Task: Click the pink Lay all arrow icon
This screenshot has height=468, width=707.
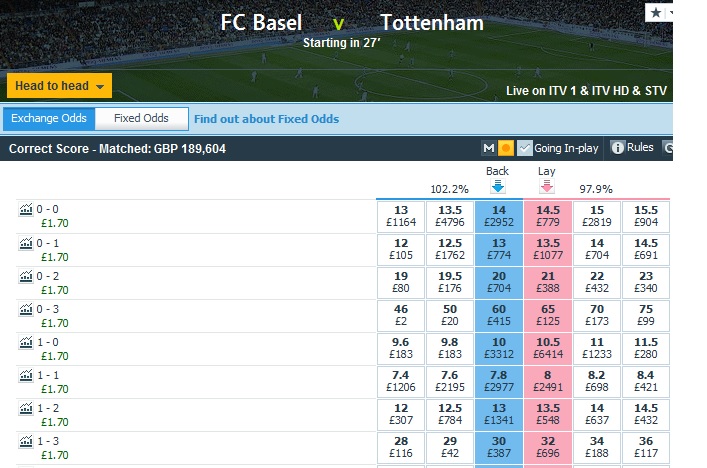Action: (546, 186)
